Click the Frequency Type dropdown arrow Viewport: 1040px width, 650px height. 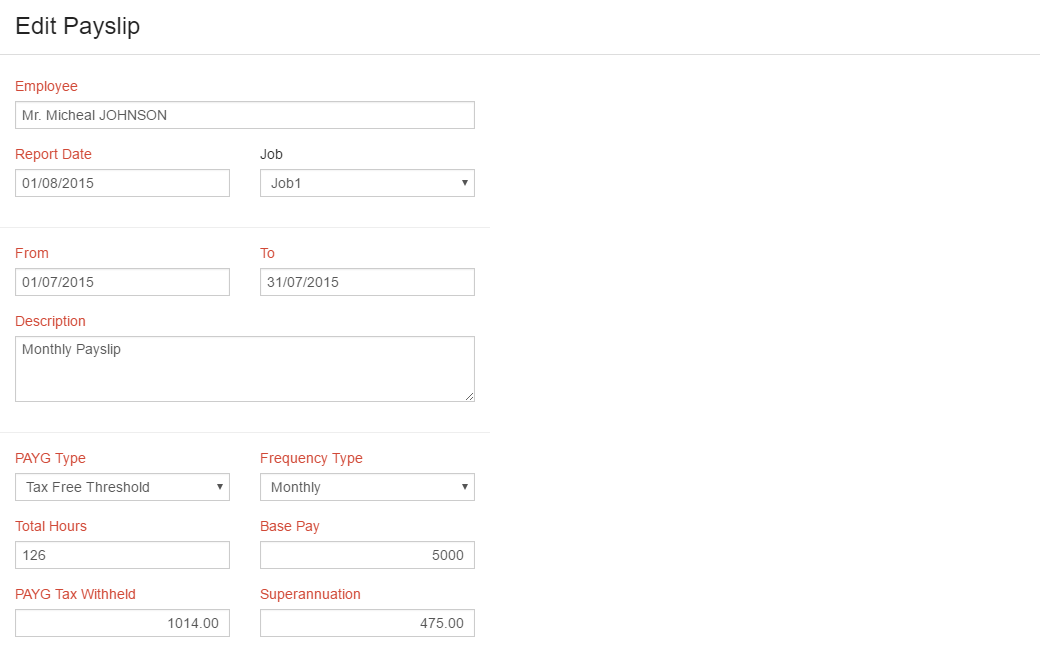coord(464,487)
